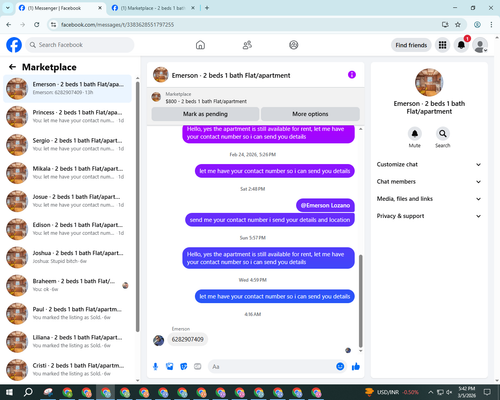
Task: Click the Mute bell icon in the chat info panel
Action: pyautogui.click(x=414, y=134)
